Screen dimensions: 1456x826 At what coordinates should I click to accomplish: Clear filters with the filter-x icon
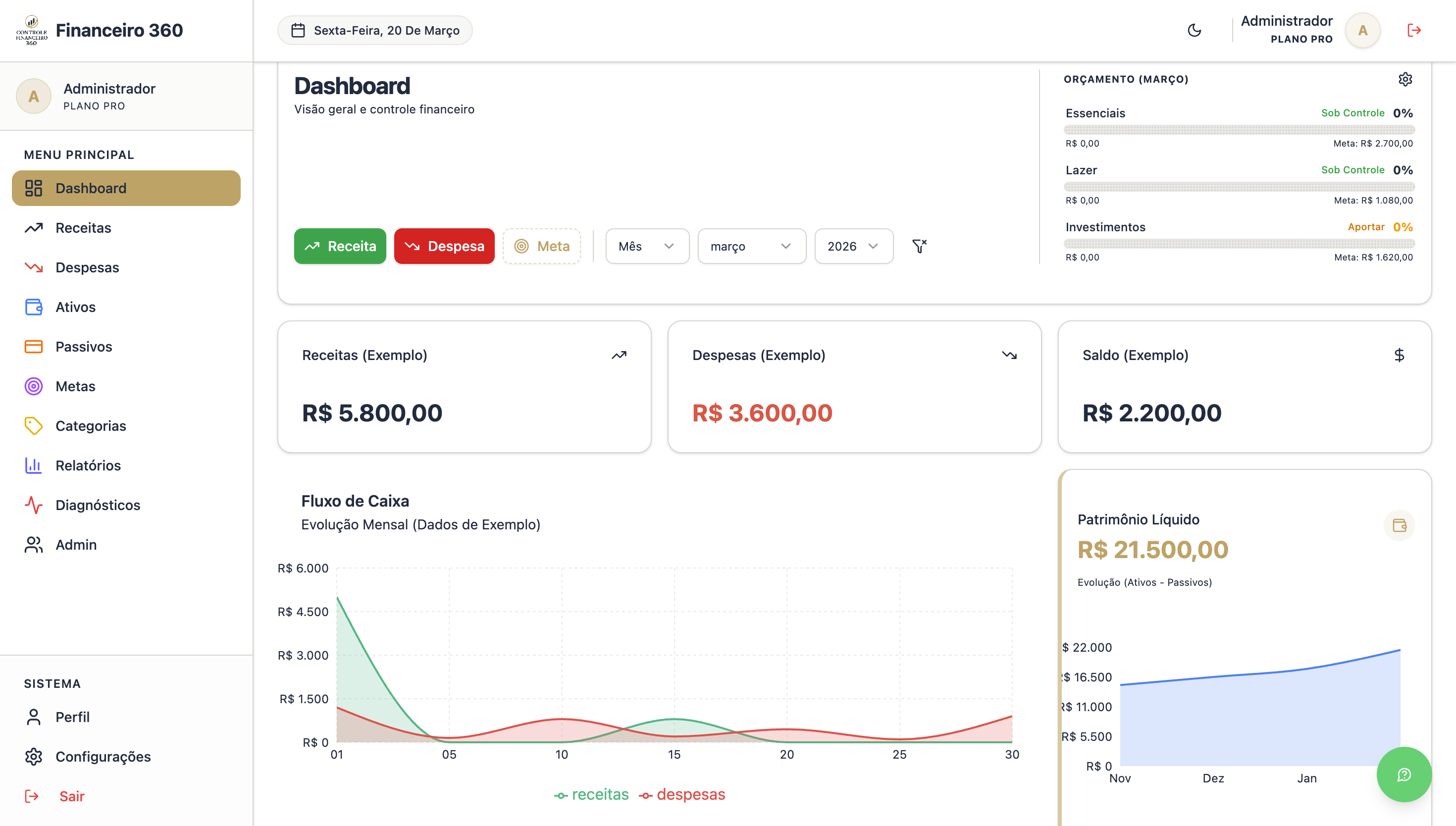click(x=919, y=246)
